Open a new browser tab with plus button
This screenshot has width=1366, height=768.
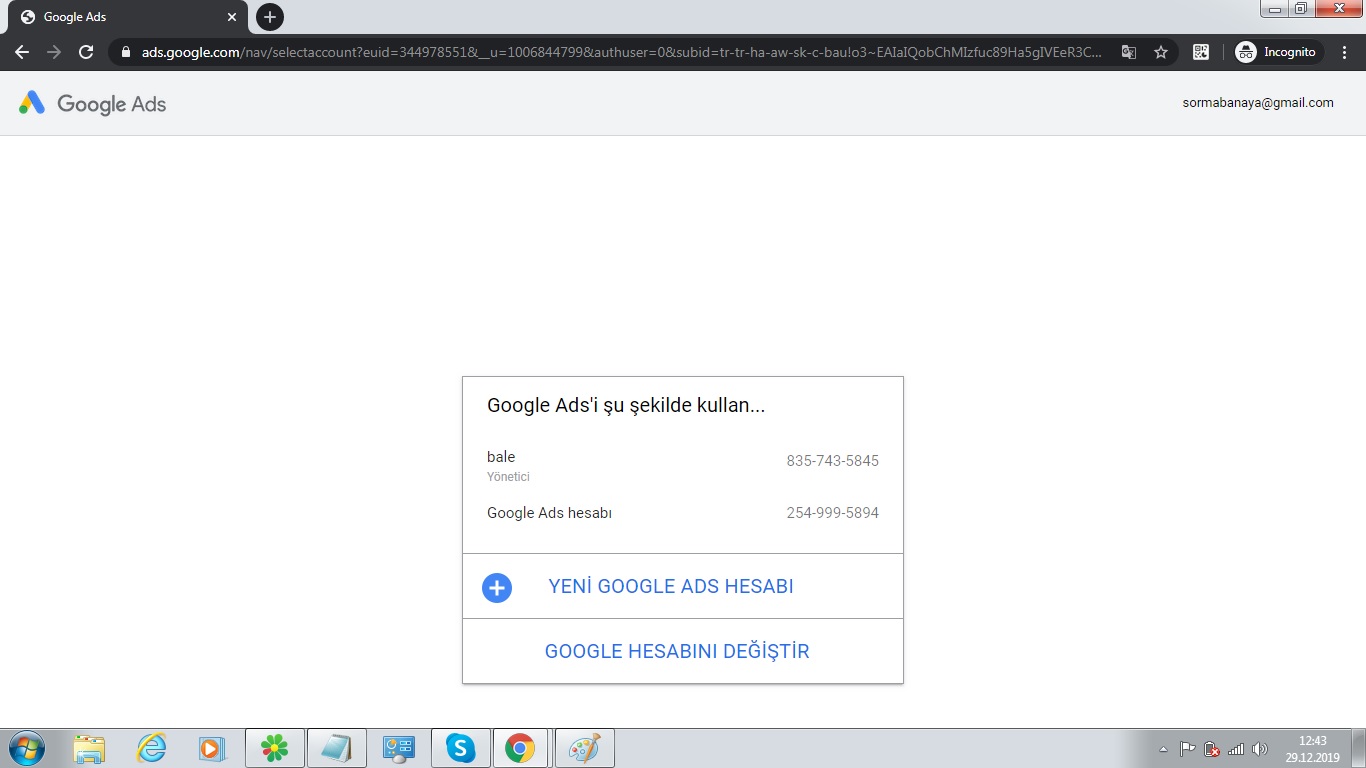coord(270,17)
